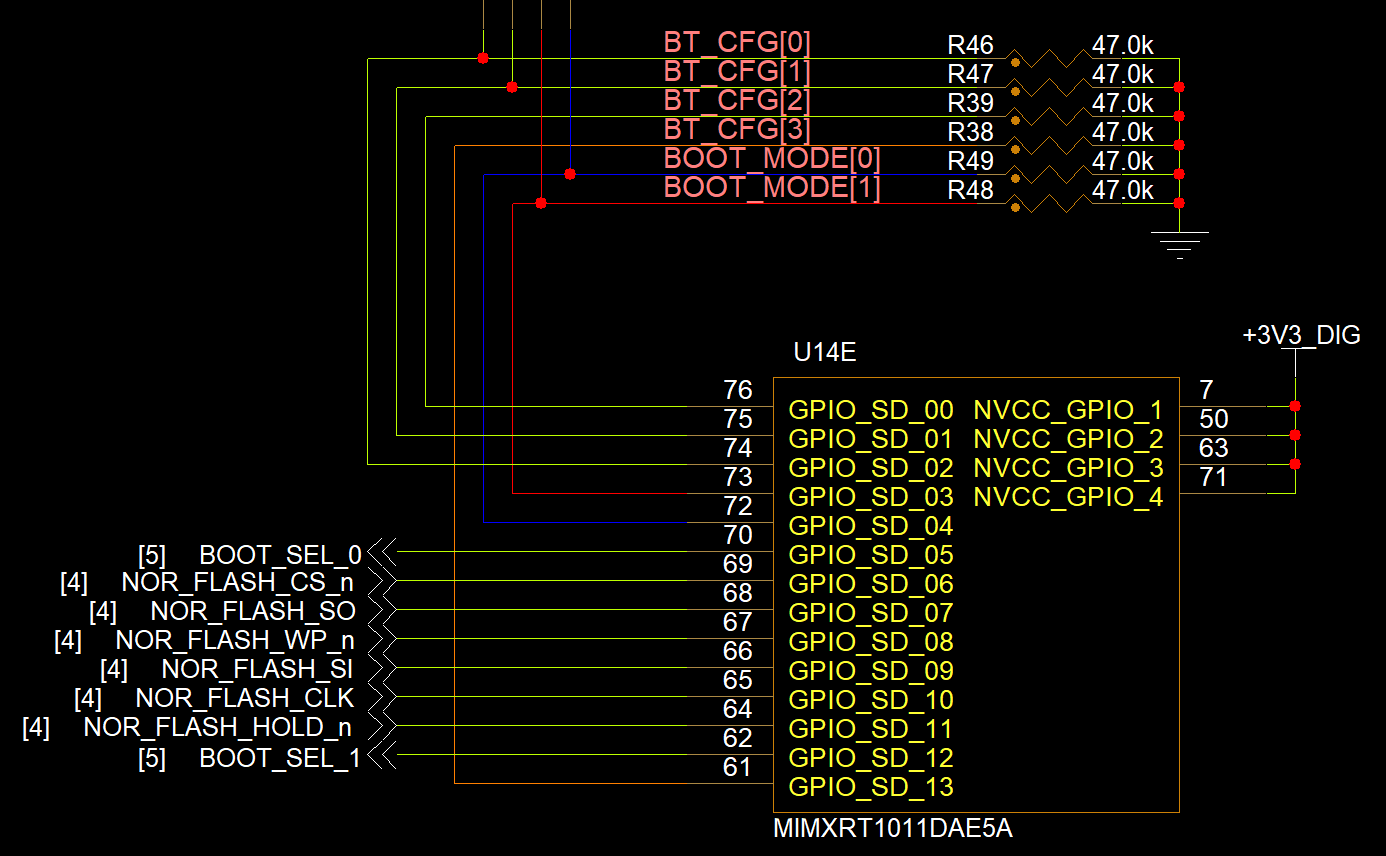
Task: Select pin name GPIO_SD_12
Action: tap(871, 758)
